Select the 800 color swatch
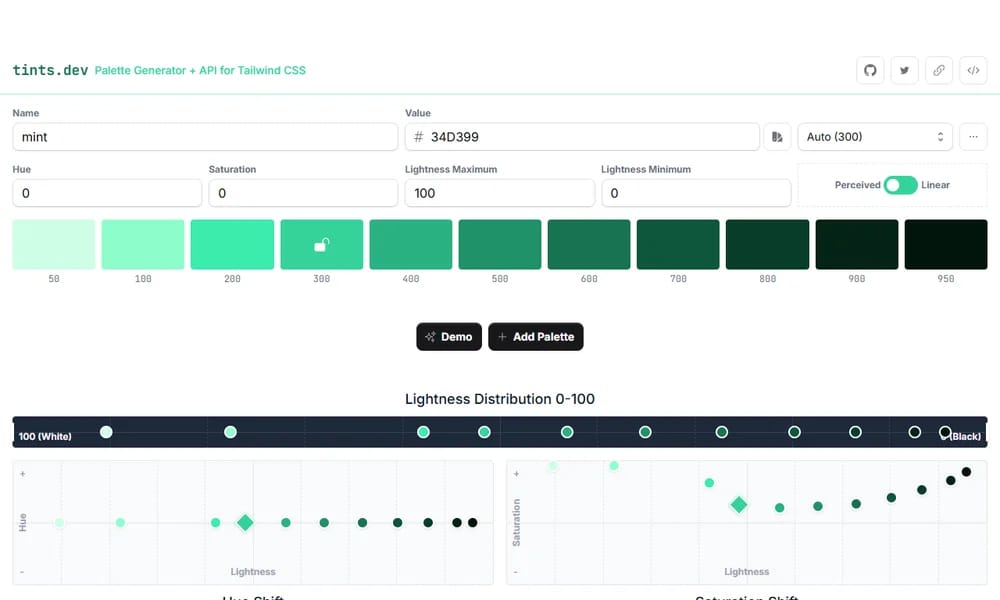 pyautogui.click(x=767, y=245)
